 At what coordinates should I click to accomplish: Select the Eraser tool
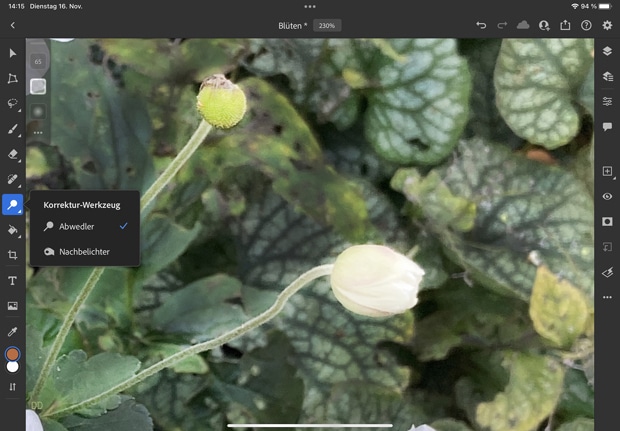click(x=13, y=155)
